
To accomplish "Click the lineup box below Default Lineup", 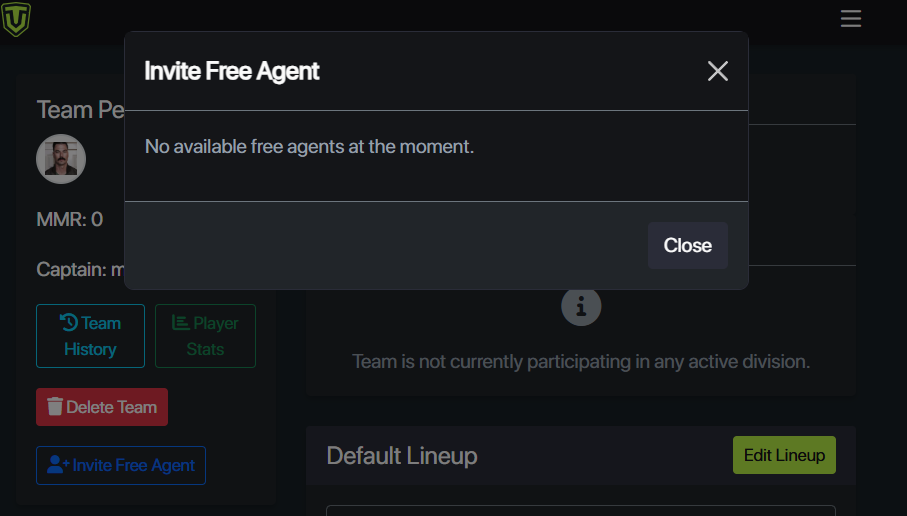I will [581, 510].
